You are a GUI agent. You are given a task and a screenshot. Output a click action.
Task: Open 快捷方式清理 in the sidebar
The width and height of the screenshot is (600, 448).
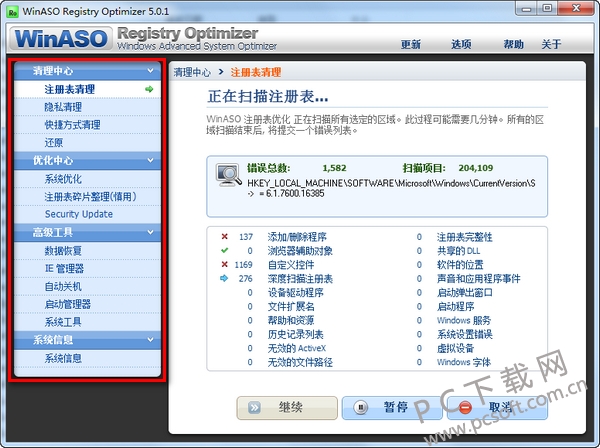coord(87,125)
